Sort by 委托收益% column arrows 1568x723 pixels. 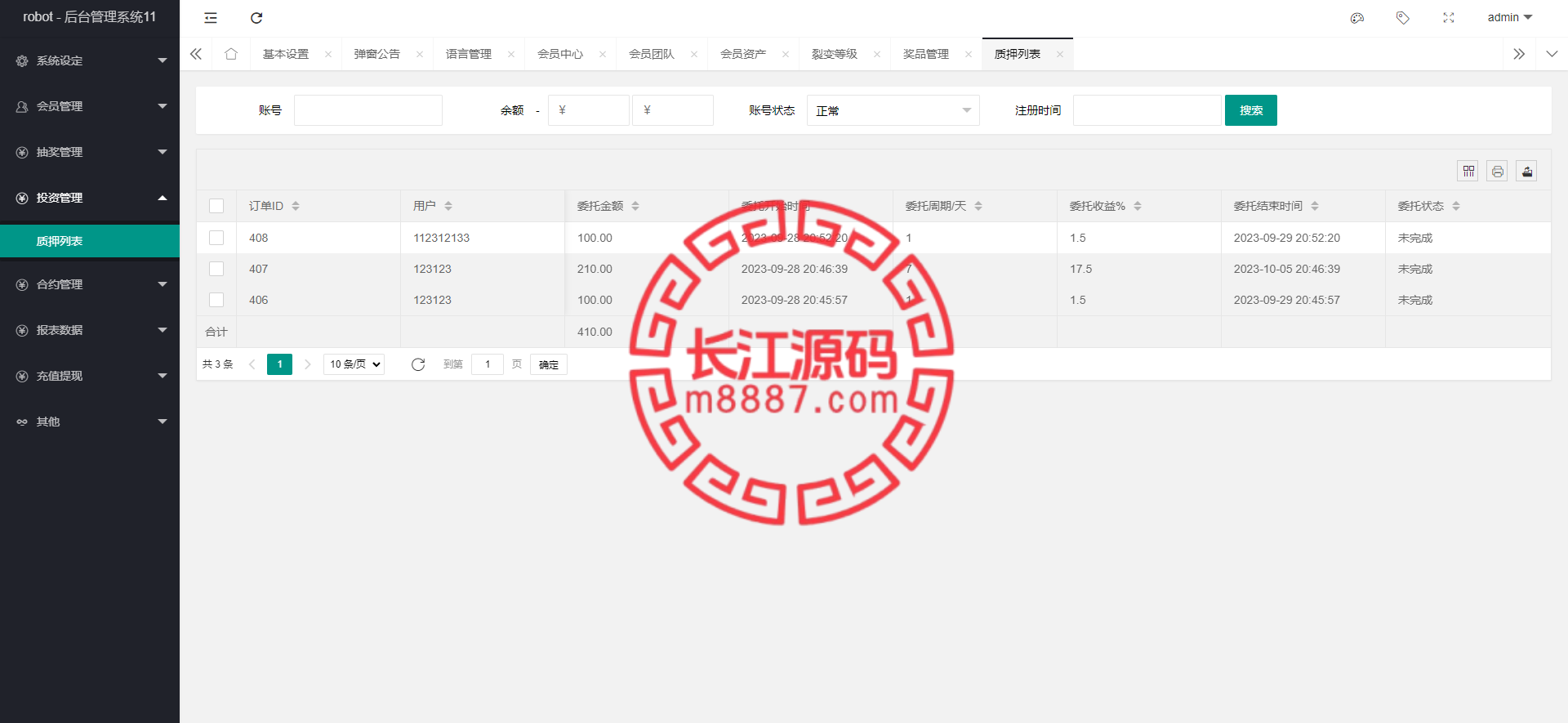point(1138,206)
